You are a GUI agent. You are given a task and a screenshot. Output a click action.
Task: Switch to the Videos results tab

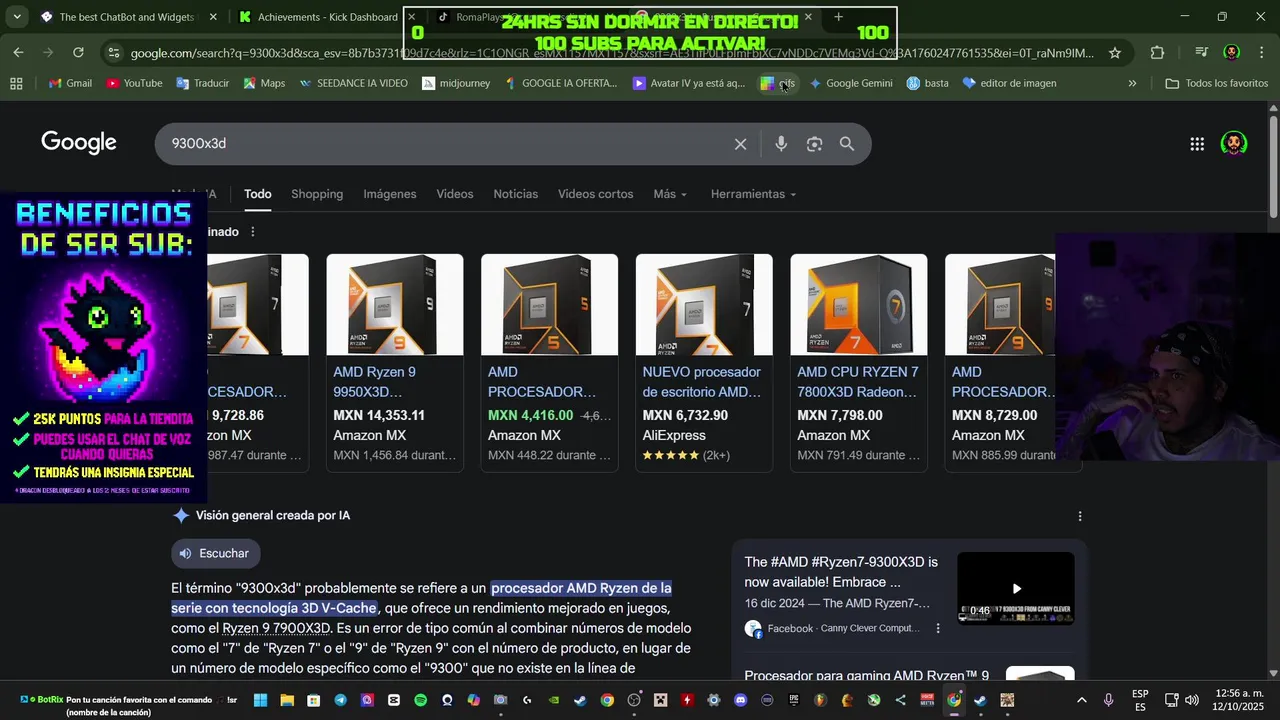point(455,194)
